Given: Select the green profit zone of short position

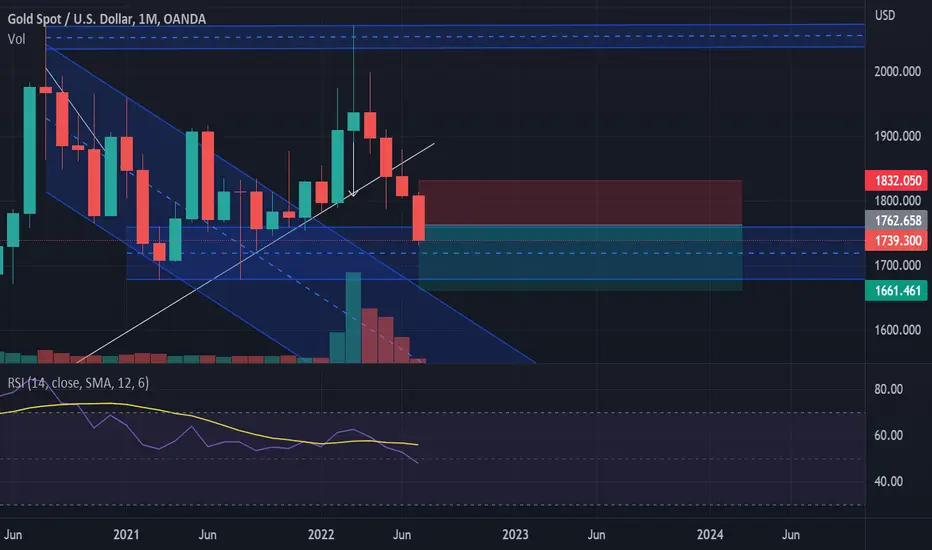Looking at the screenshot, I should click(x=580, y=258).
